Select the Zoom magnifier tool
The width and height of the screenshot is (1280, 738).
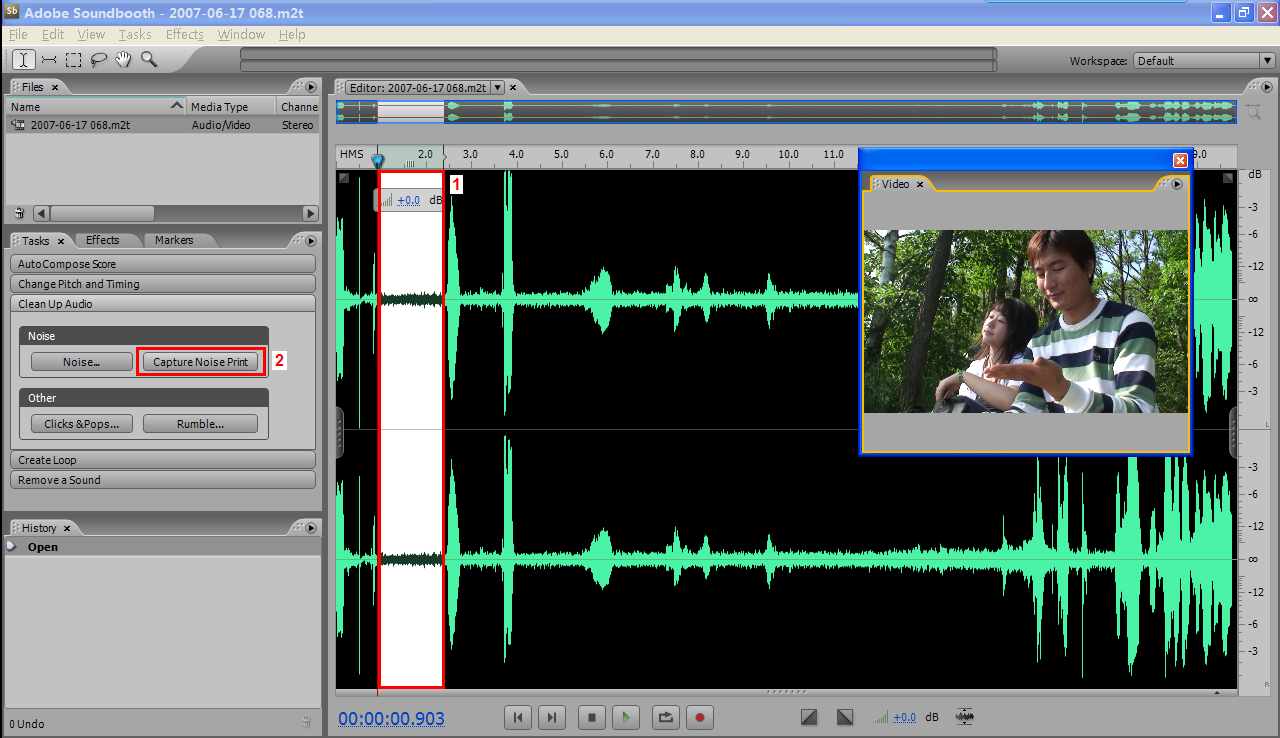(x=149, y=60)
